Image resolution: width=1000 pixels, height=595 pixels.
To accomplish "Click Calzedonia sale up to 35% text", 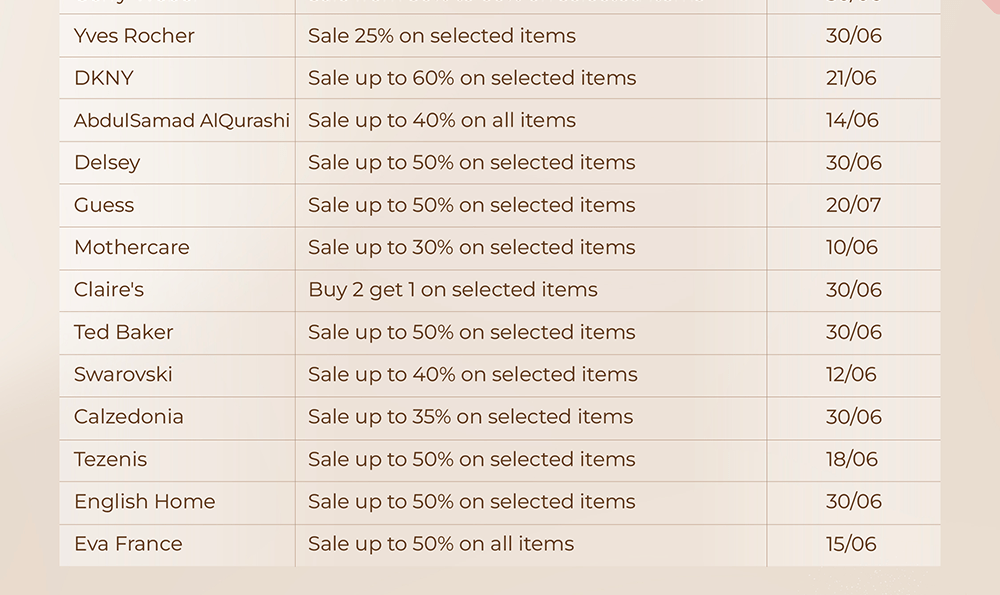I will pos(471,416).
